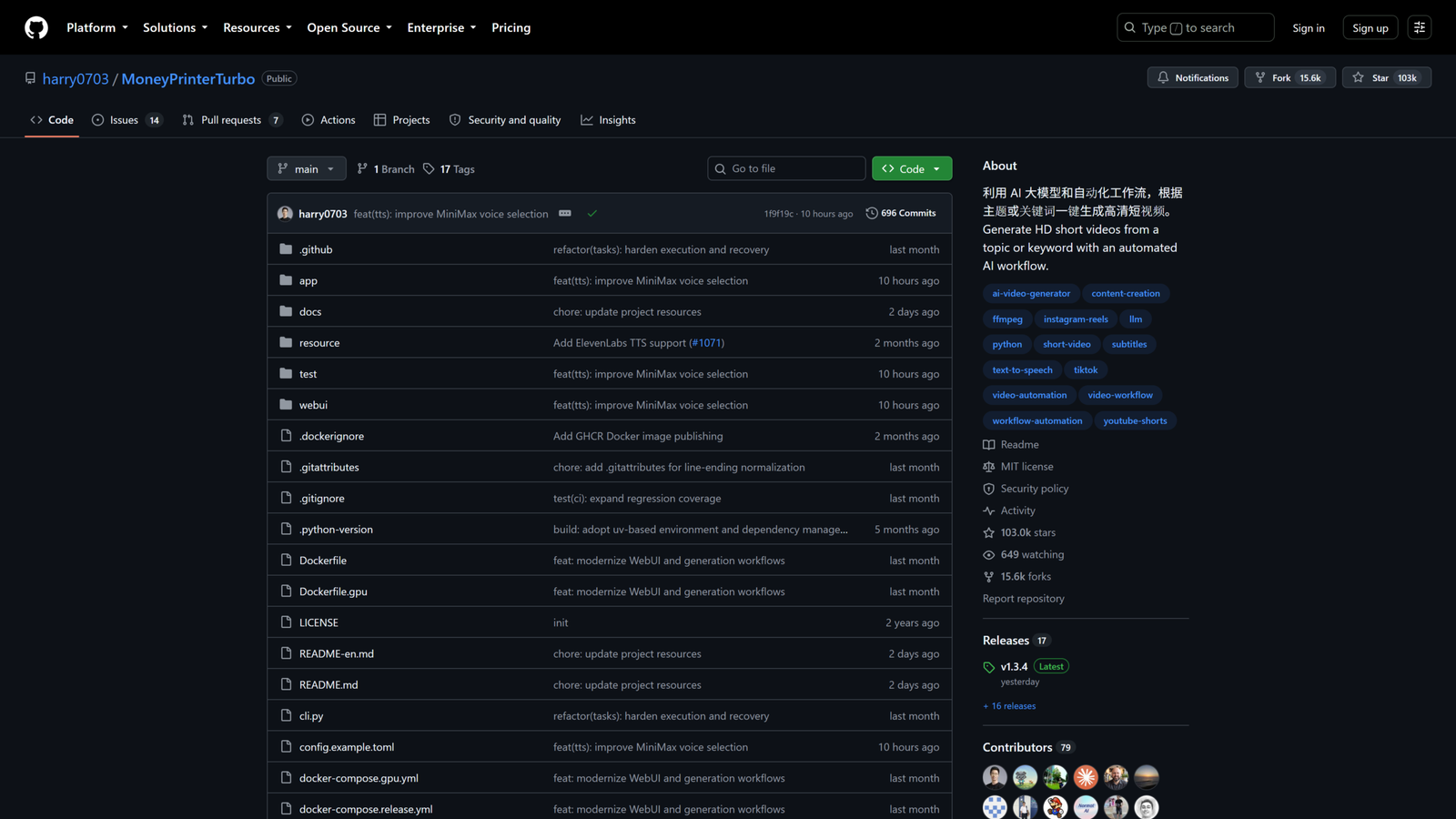Click the search box in header

(x=1196, y=27)
